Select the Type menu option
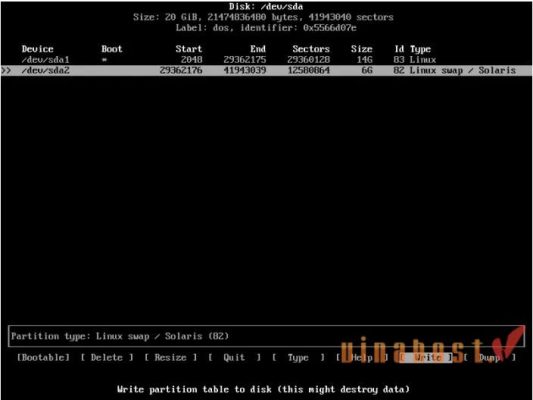This screenshot has height=400, width=533. point(298,358)
